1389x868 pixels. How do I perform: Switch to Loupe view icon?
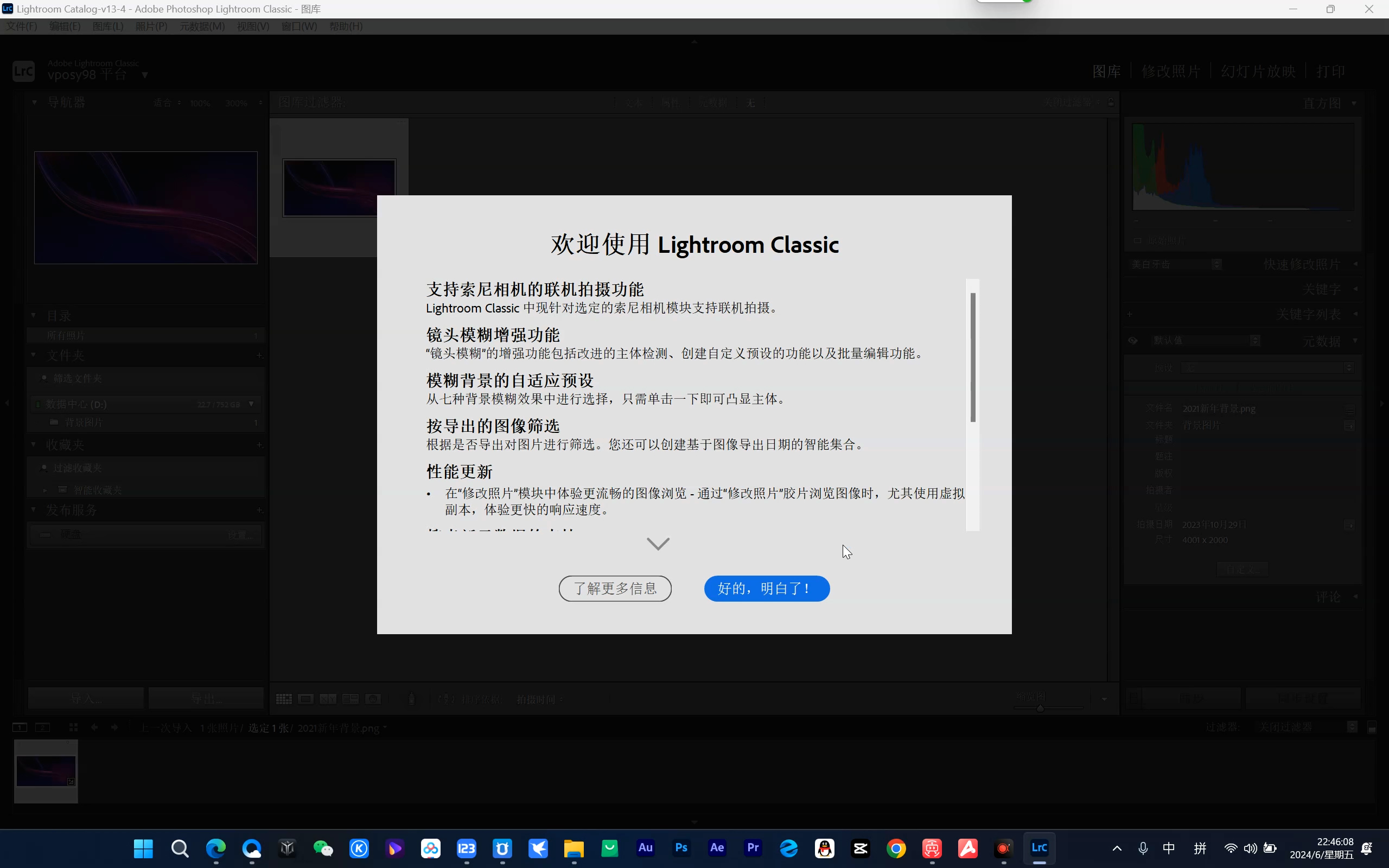(305, 699)
